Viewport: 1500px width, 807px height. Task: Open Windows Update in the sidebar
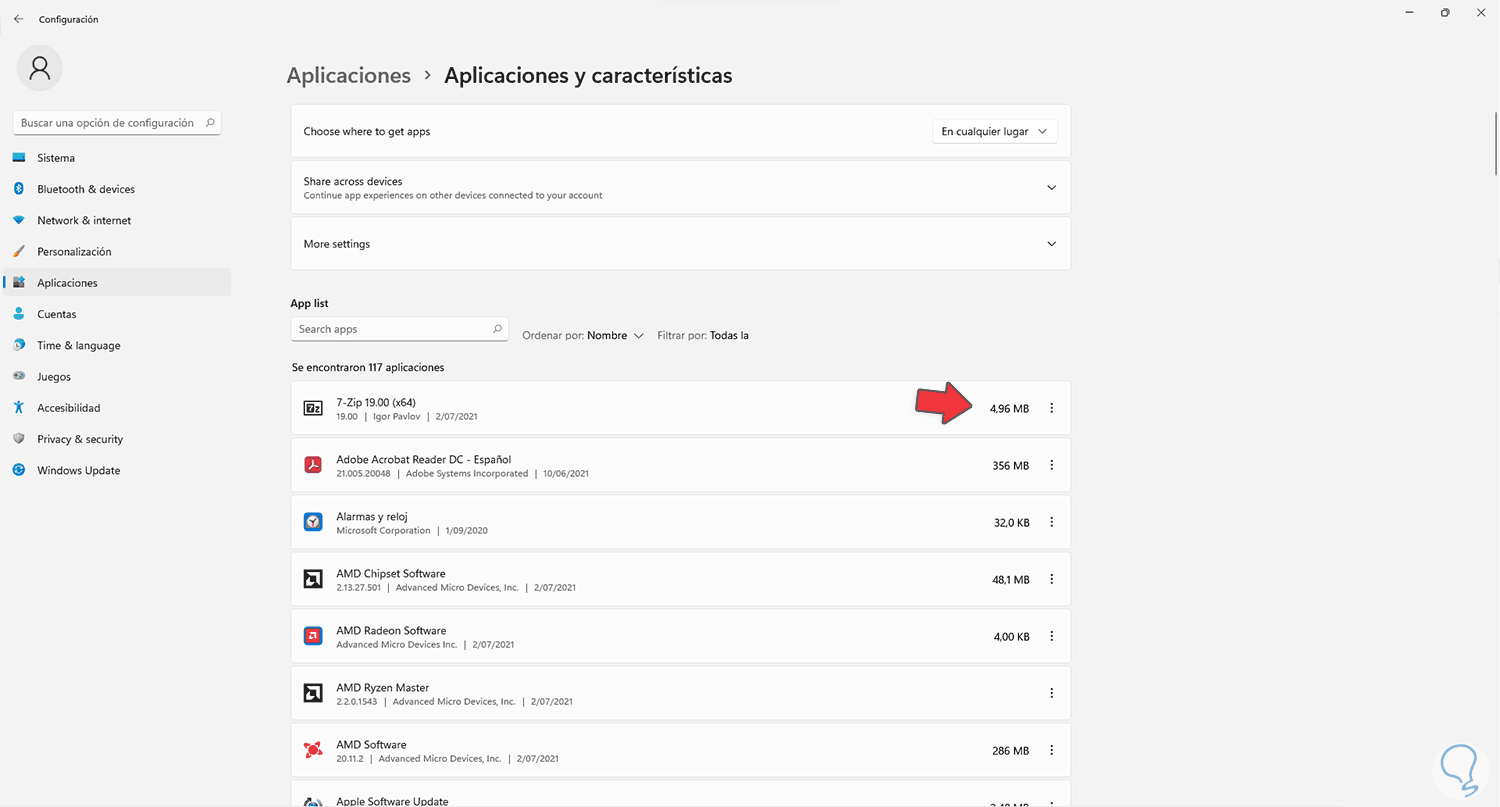78,470
